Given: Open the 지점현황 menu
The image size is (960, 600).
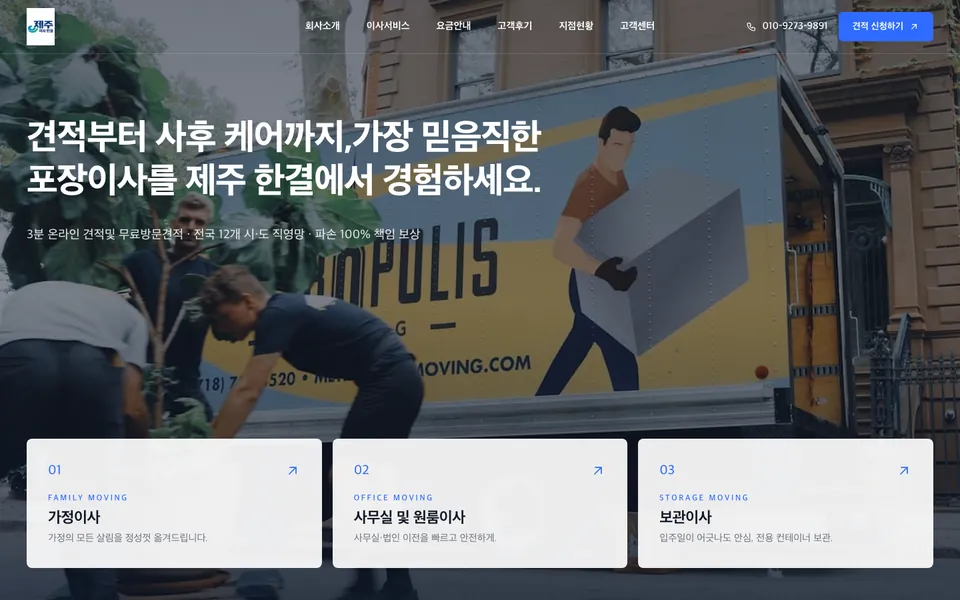Looking at the screenshot, I should tap(576, 26).
